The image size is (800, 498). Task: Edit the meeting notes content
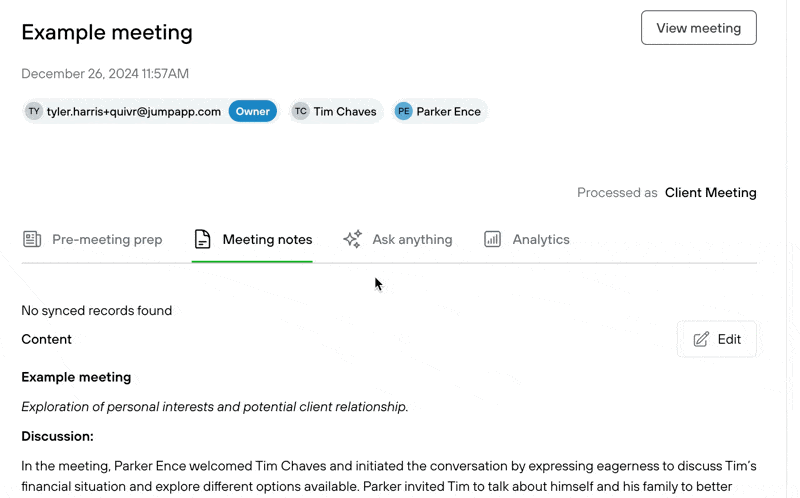click(717, 339)
